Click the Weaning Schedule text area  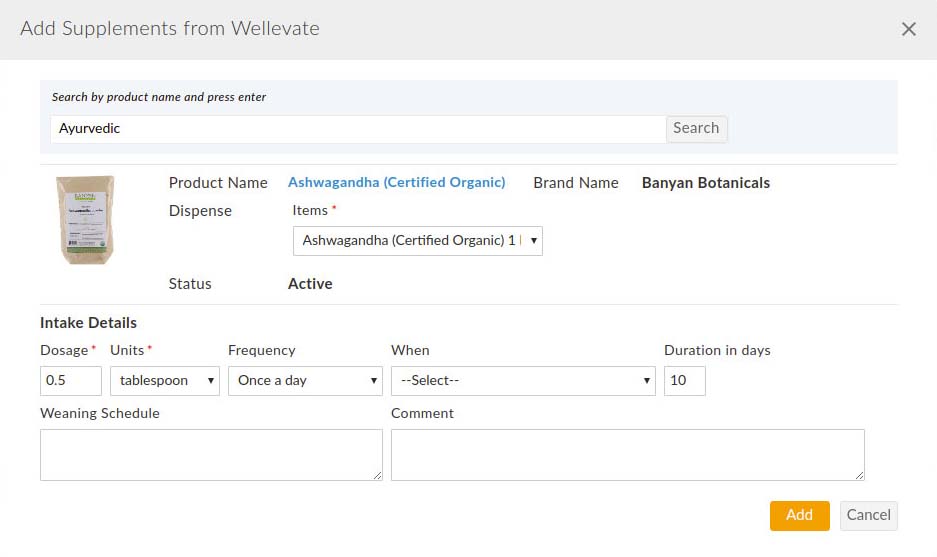click(x=211, y=455)
